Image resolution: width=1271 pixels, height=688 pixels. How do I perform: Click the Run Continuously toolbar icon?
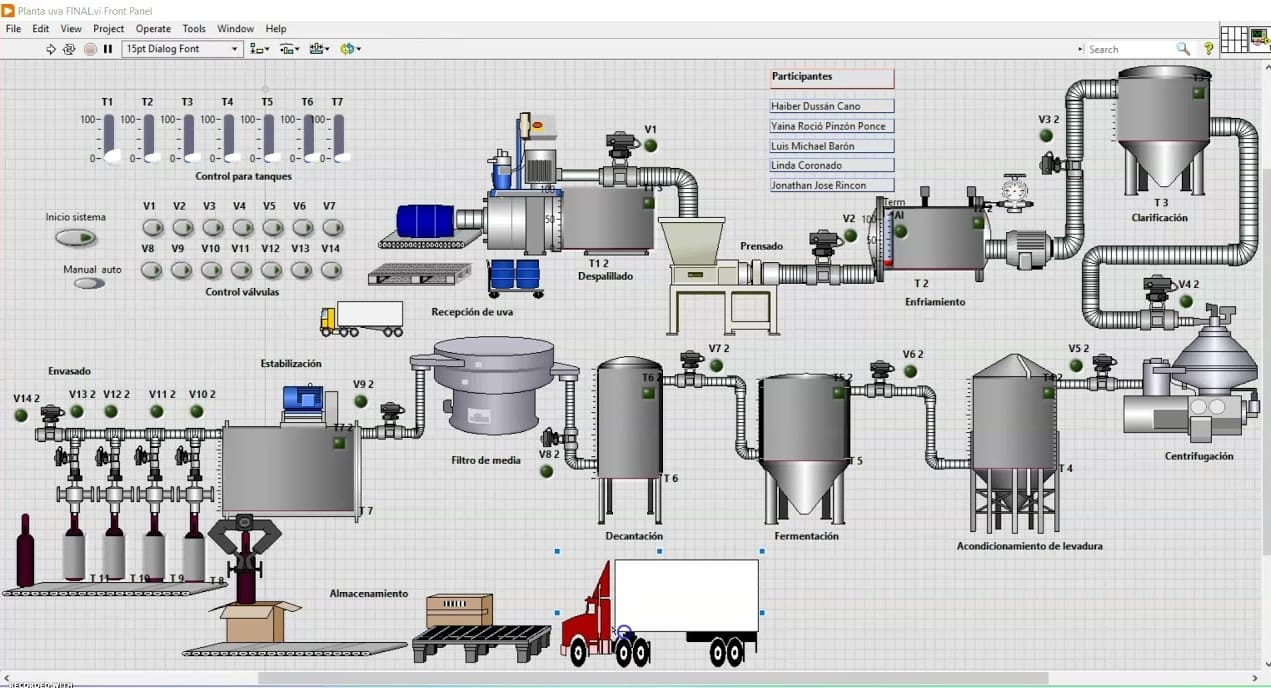pyautogui.click(x=69, y=48)
